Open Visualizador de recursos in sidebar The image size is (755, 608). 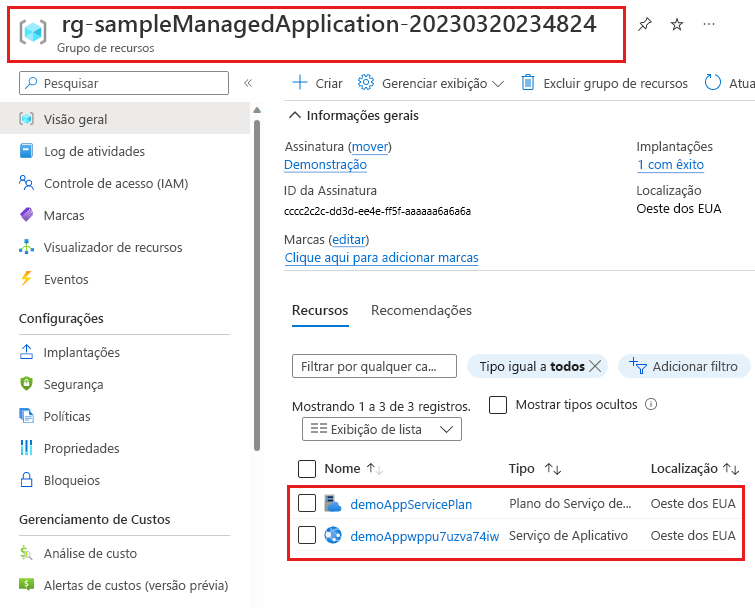(x=112, y=247)
